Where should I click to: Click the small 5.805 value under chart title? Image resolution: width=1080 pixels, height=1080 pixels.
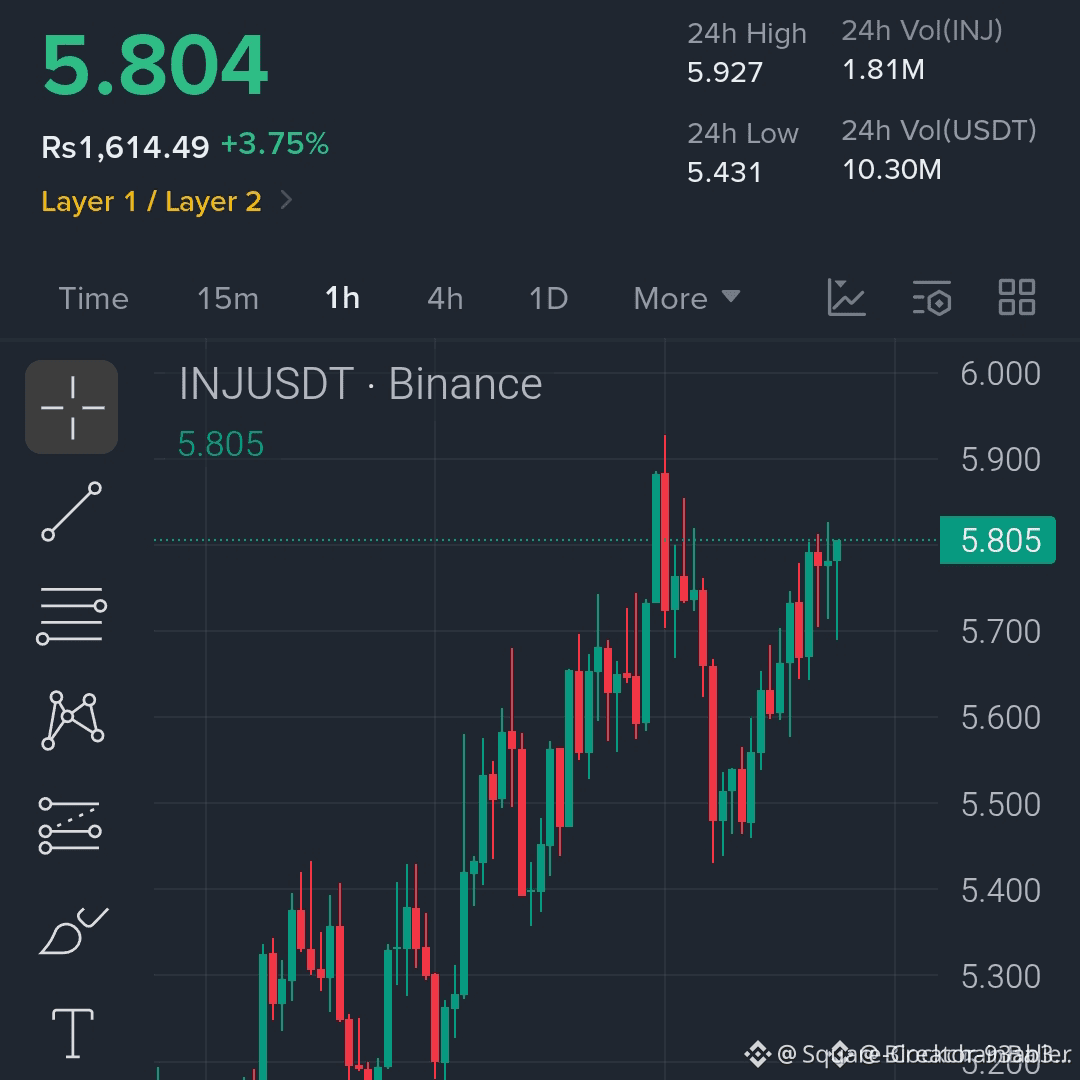click(221, 444)
